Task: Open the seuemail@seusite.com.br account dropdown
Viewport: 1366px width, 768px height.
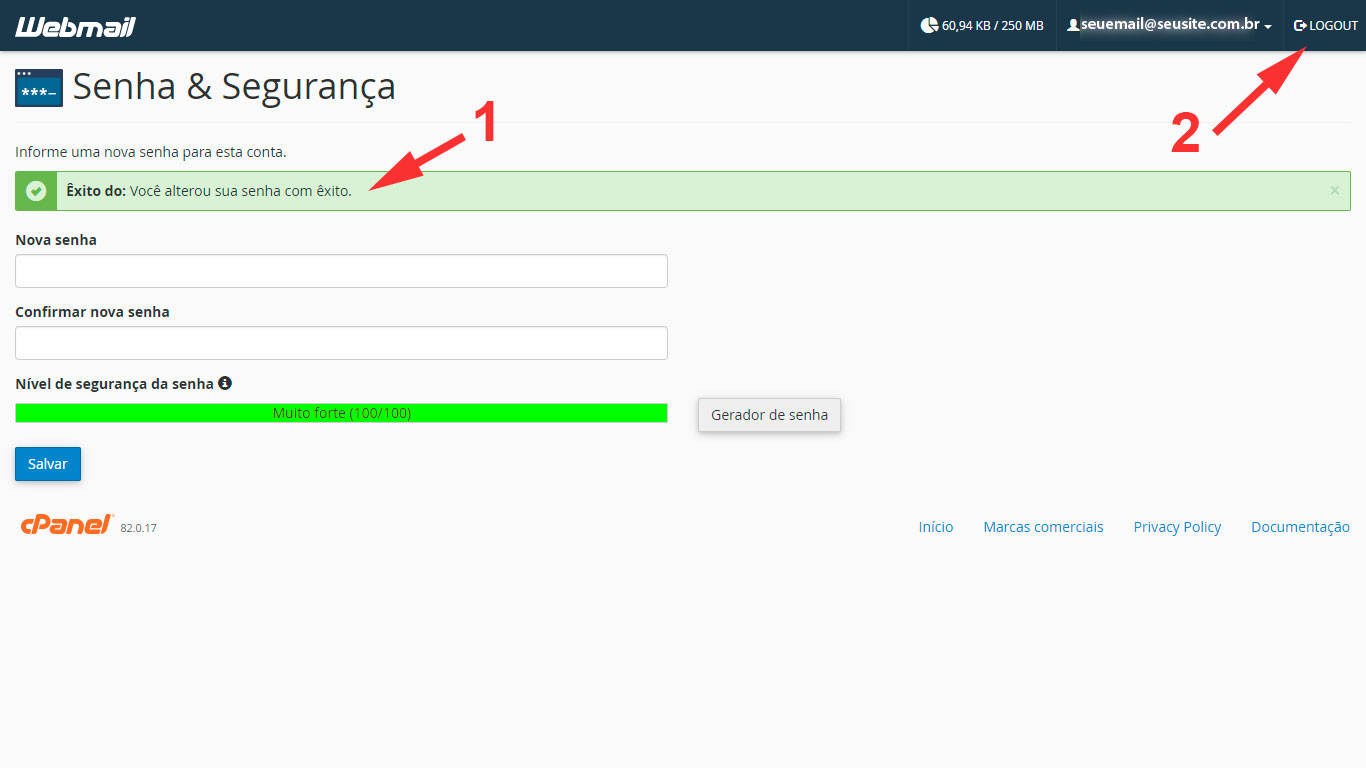Action: [x=1169, y=25]
